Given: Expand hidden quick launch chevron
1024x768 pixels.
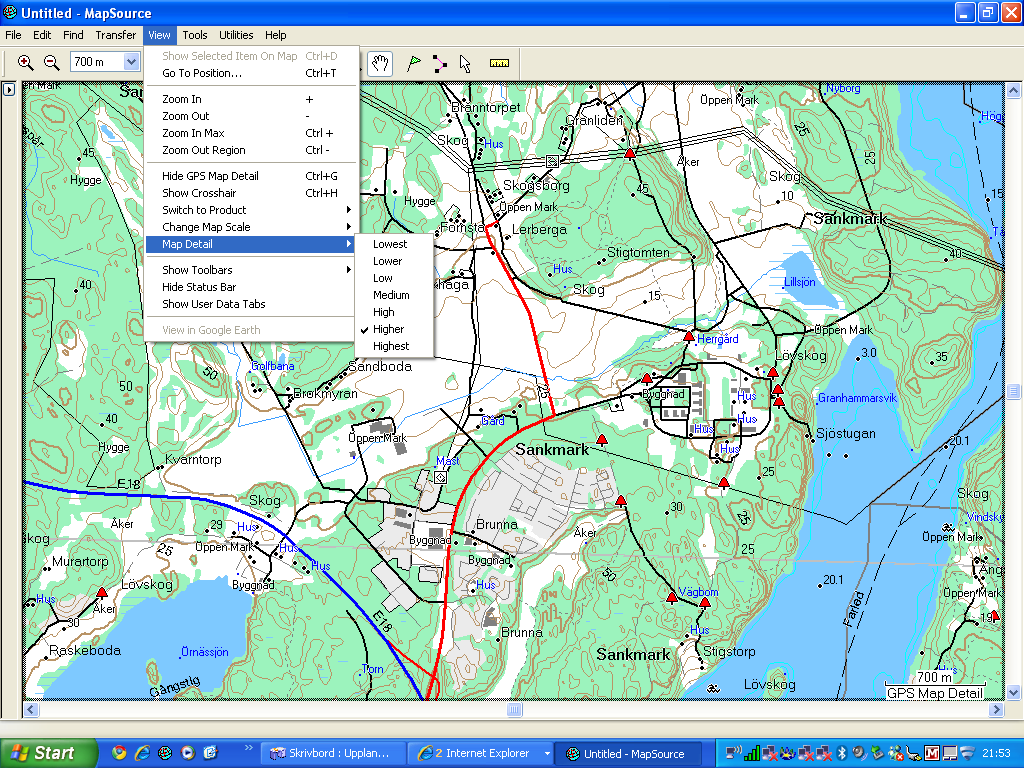Looking at the screenshot, I should [x=249, y=748].
